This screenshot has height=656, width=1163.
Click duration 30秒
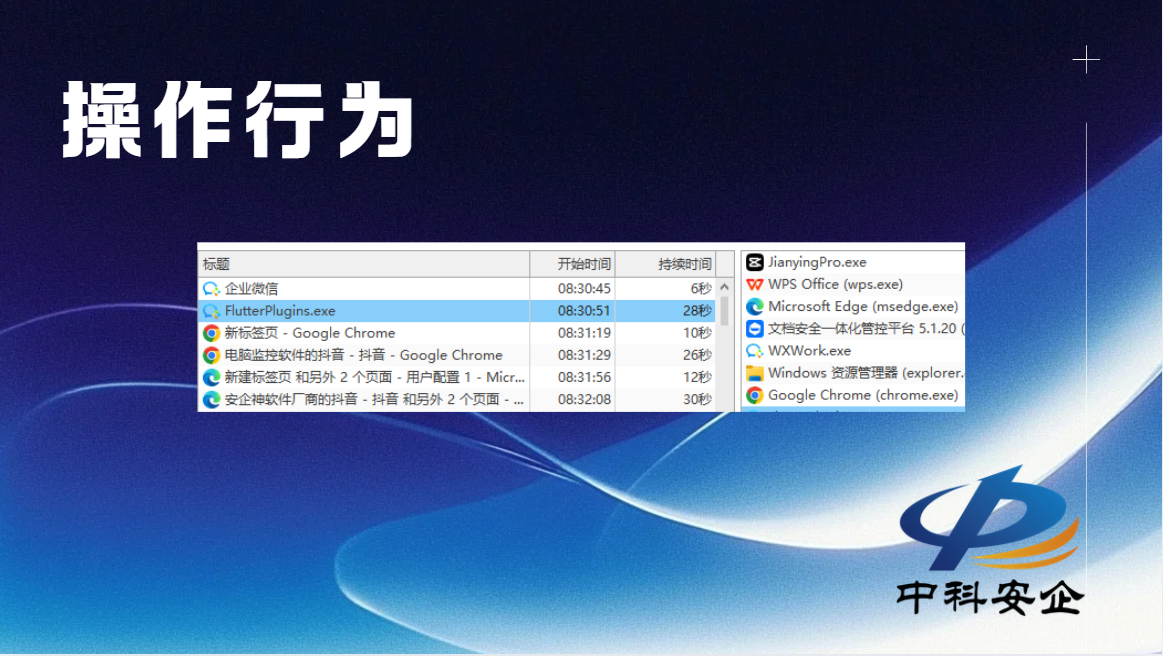(x=697, y=399)
